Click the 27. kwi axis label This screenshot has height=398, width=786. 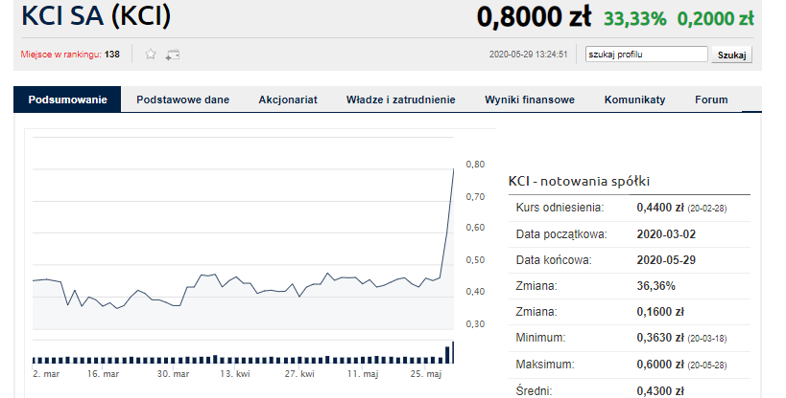[x=300, y=374]
